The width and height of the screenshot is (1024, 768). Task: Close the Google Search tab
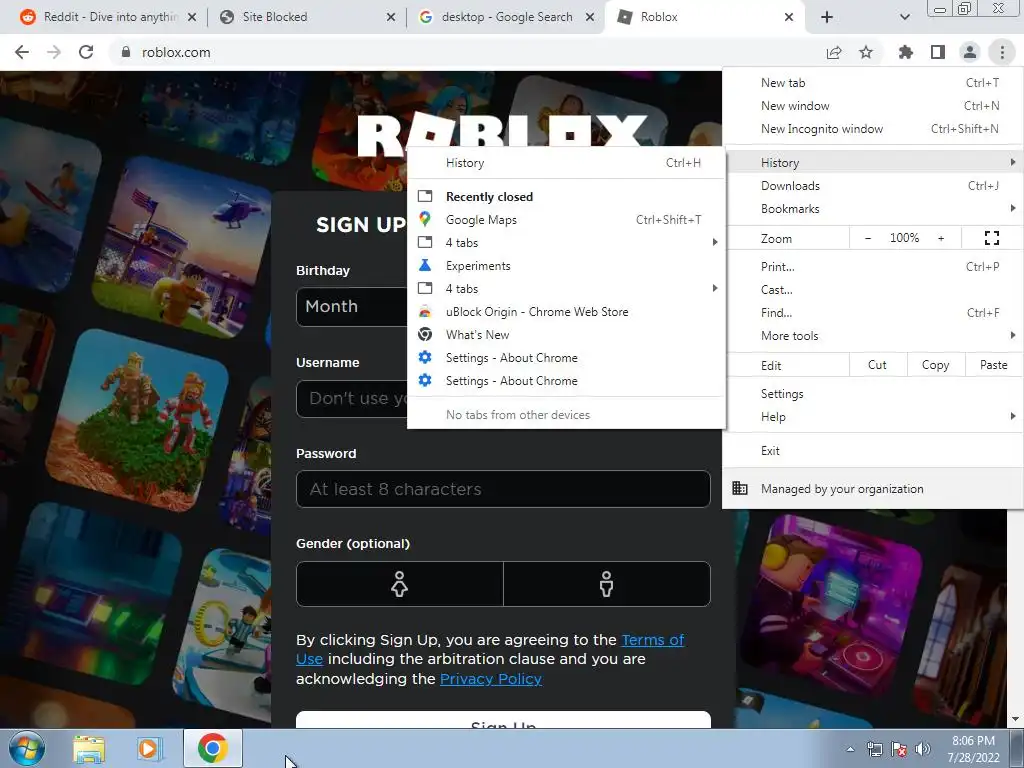click(x=590, y=17)
